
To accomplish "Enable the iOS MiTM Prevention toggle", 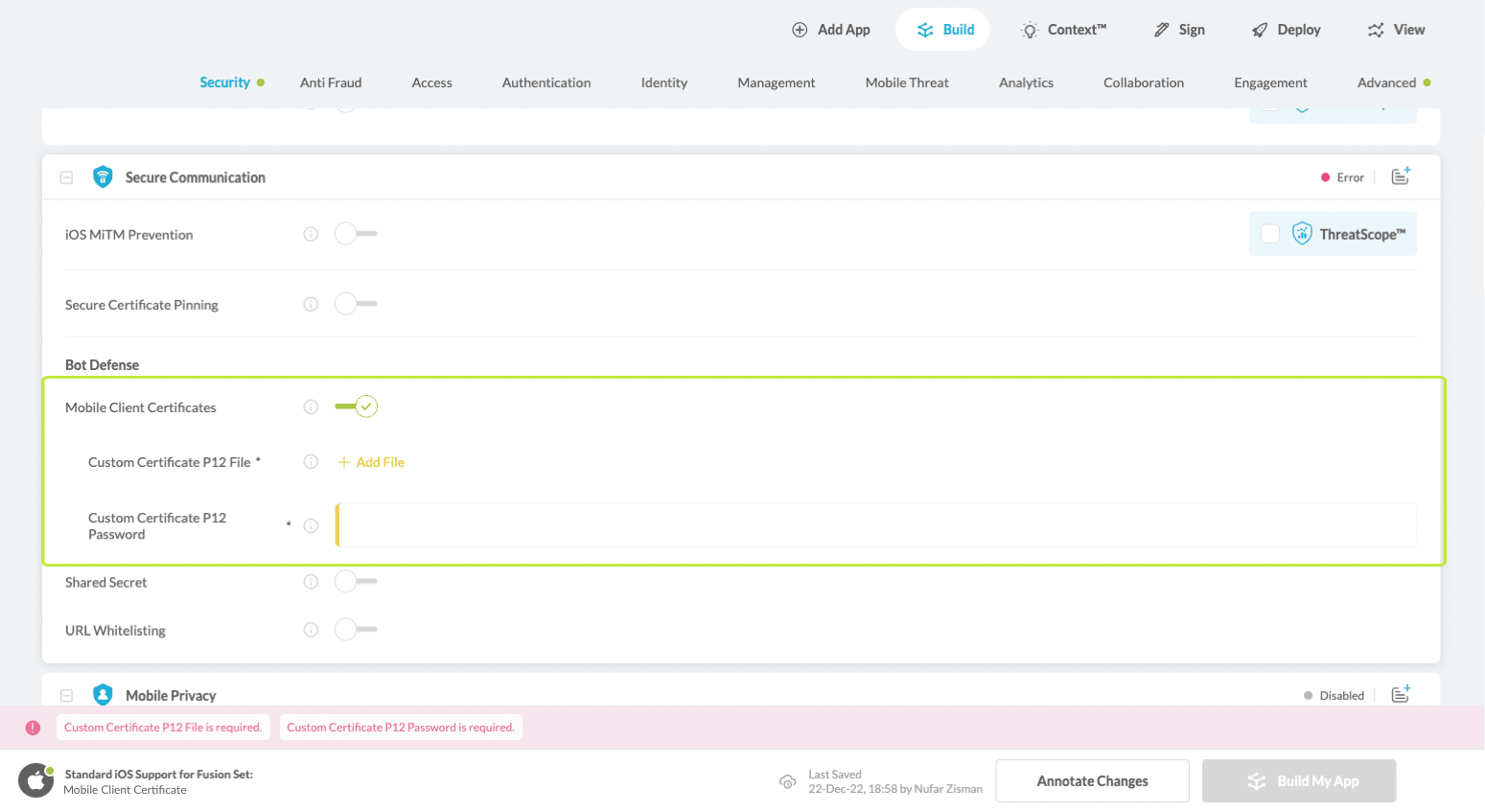I will [355, 234].
